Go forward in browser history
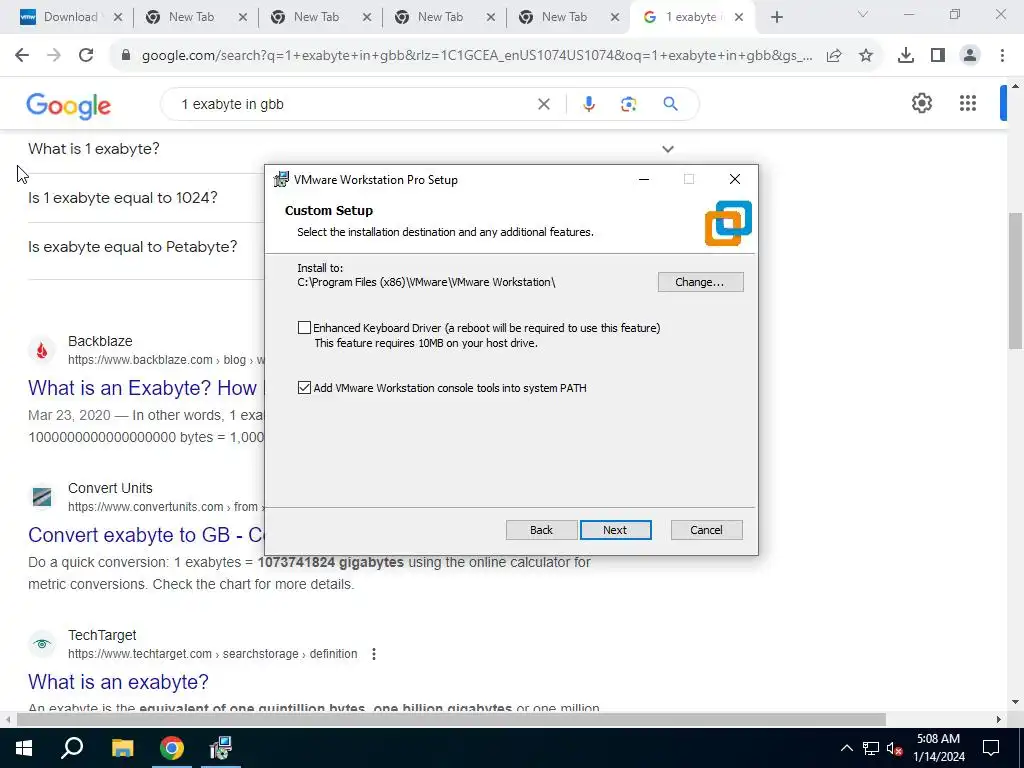 tap(54, 56)
